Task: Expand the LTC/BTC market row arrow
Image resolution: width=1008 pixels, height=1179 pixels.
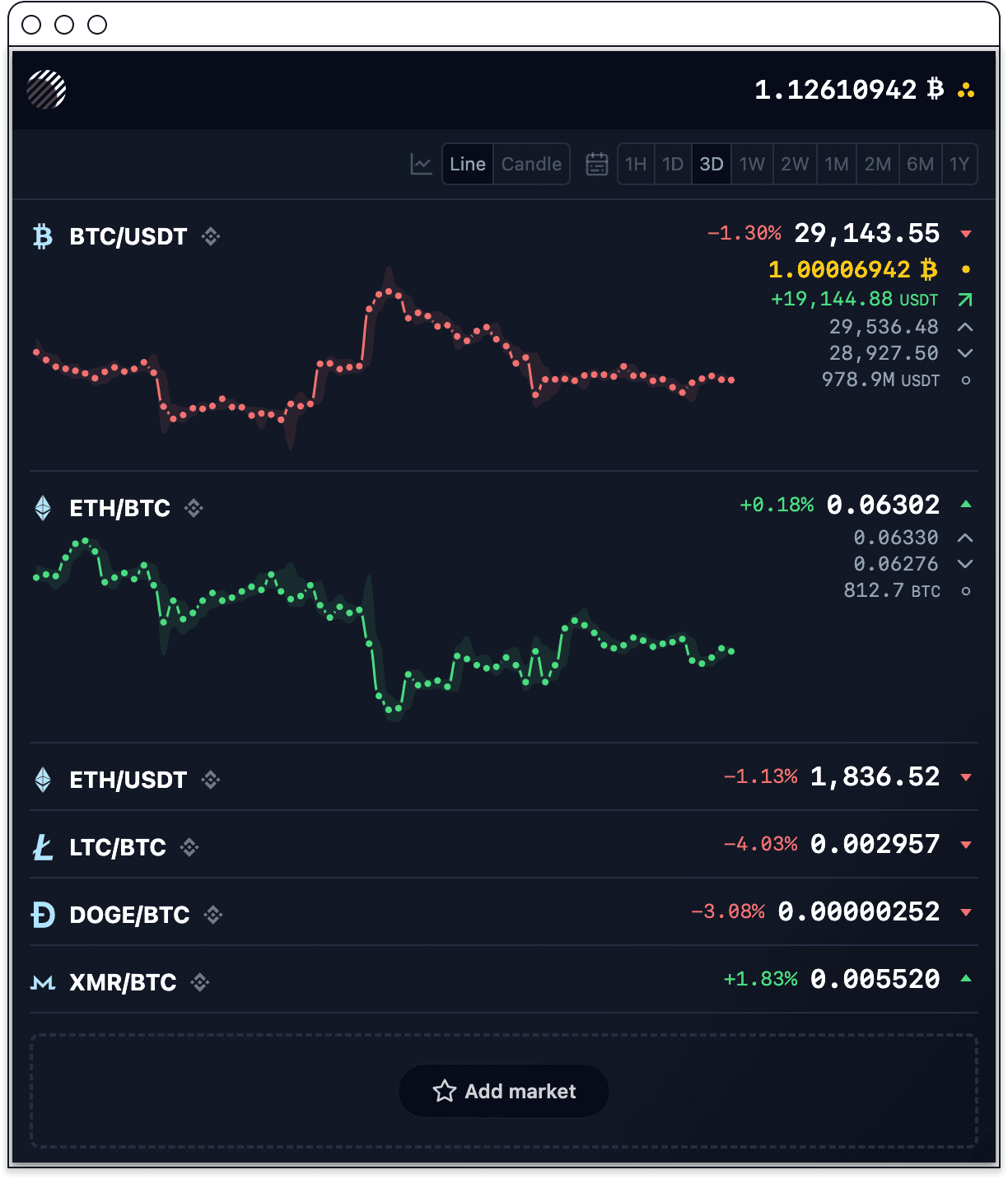Action: (966, 845)
